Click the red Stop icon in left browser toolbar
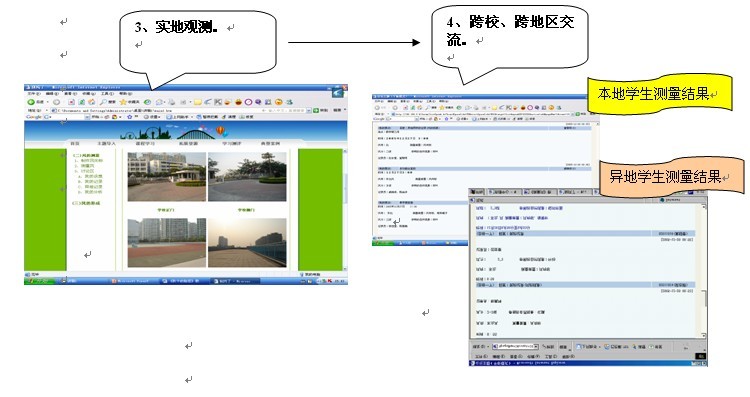The image size is (750, 397). [x=72, y=102]
